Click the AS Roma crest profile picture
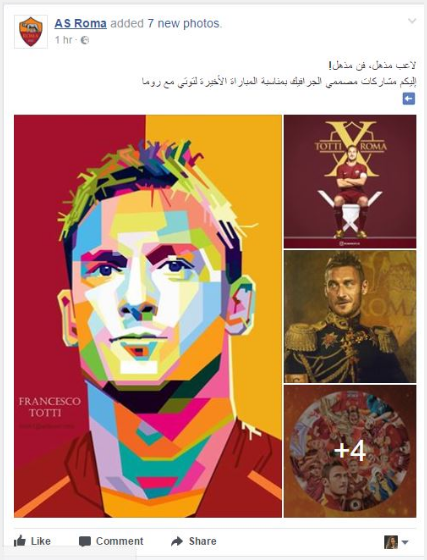The width and height of the screenshot is (427, 560). click(31, 32)
